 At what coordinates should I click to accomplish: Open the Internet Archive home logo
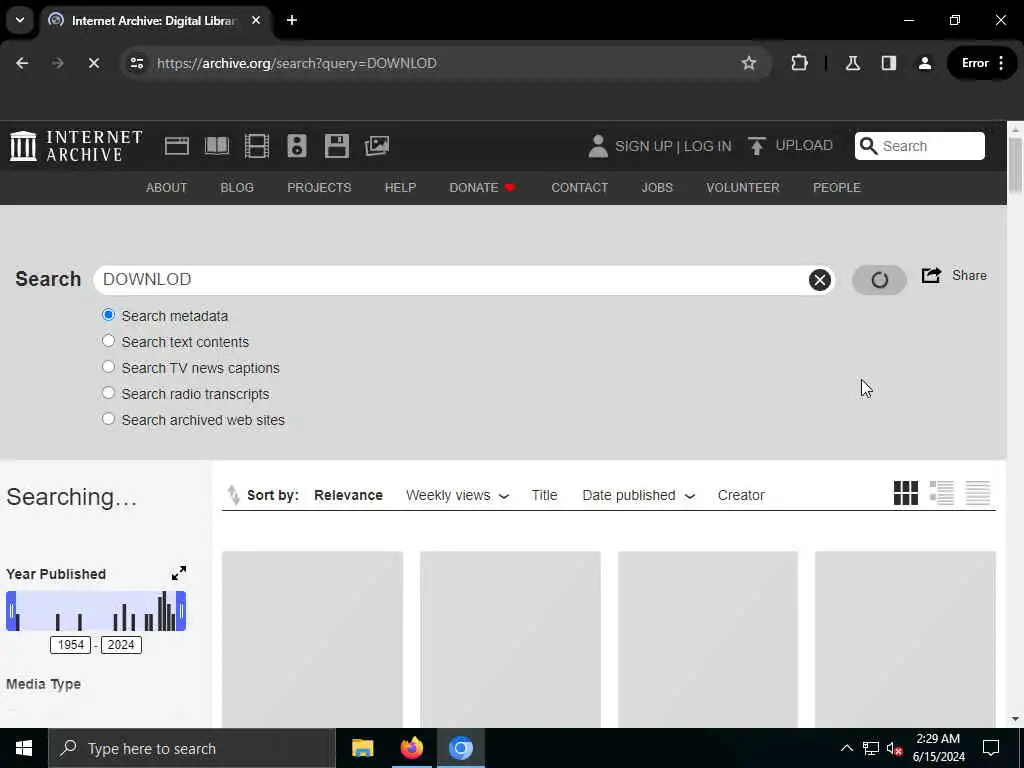[76, 146]
